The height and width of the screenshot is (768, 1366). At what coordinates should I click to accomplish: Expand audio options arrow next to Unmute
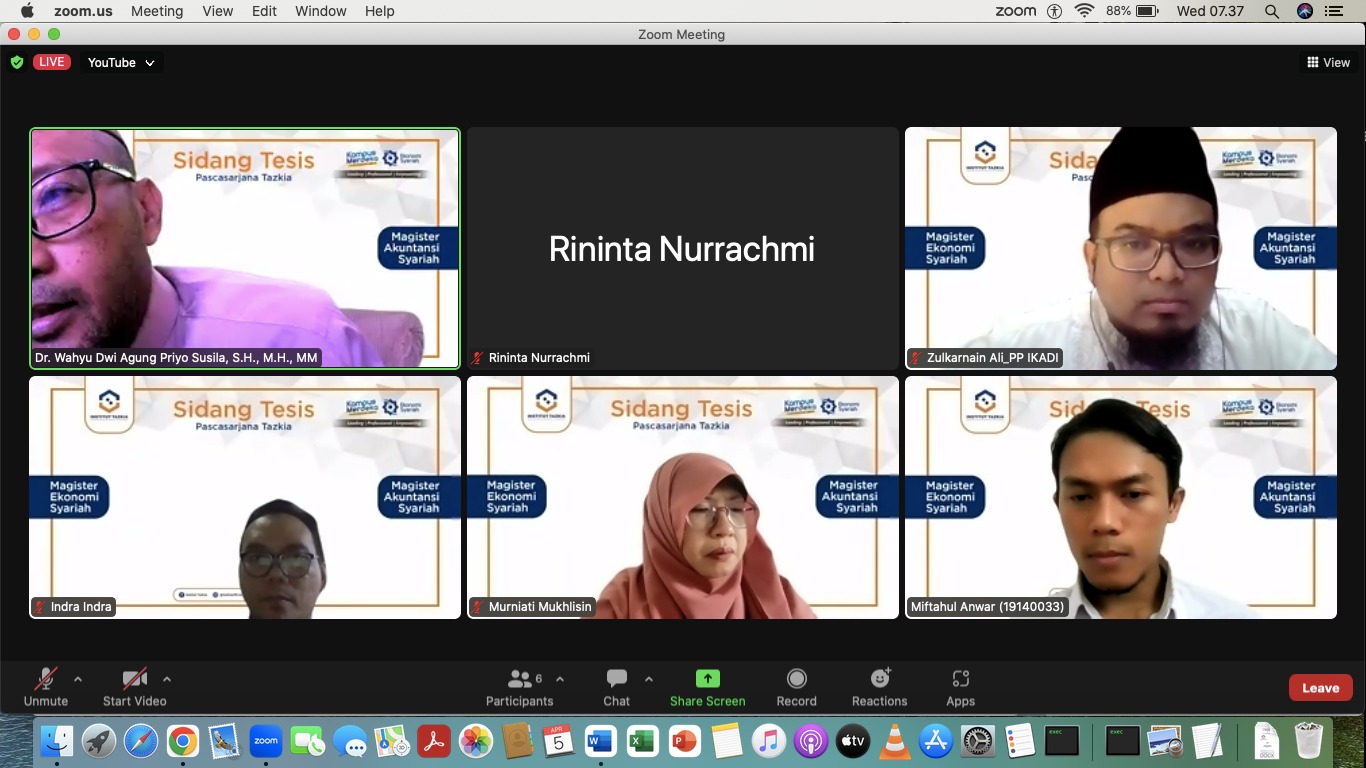click(78, 679)
